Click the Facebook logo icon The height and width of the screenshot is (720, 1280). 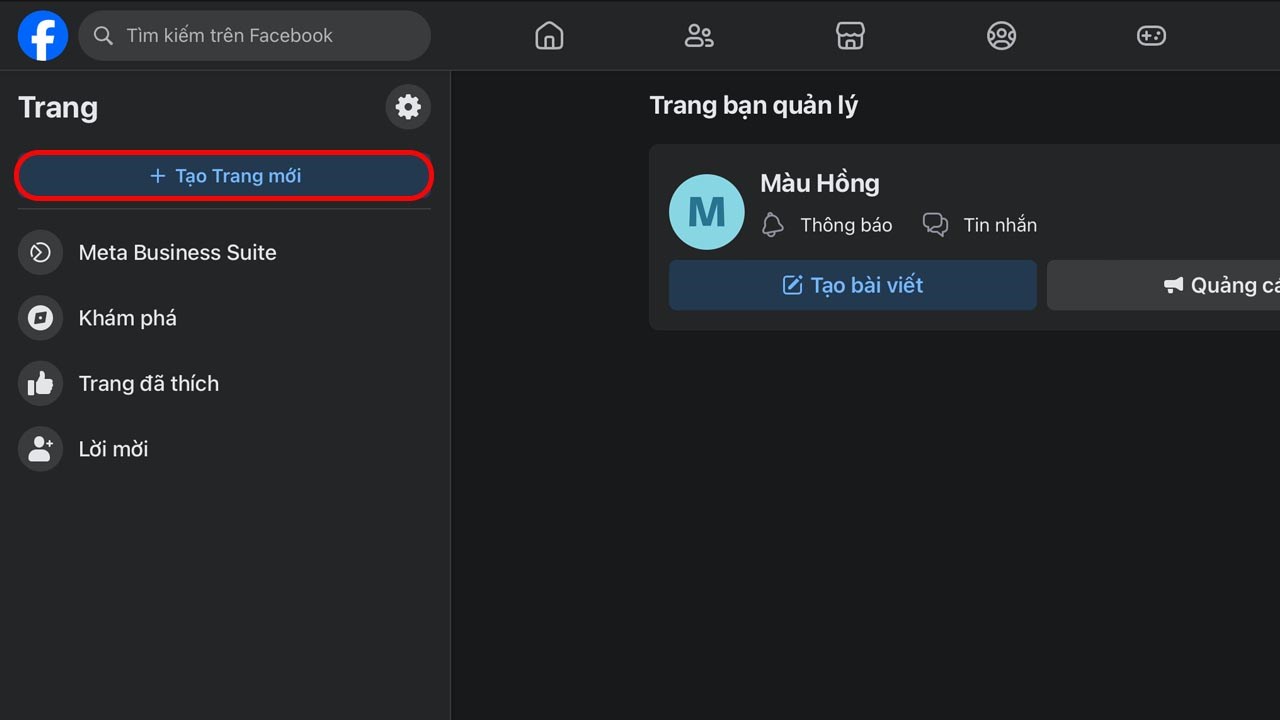(43, 36)
